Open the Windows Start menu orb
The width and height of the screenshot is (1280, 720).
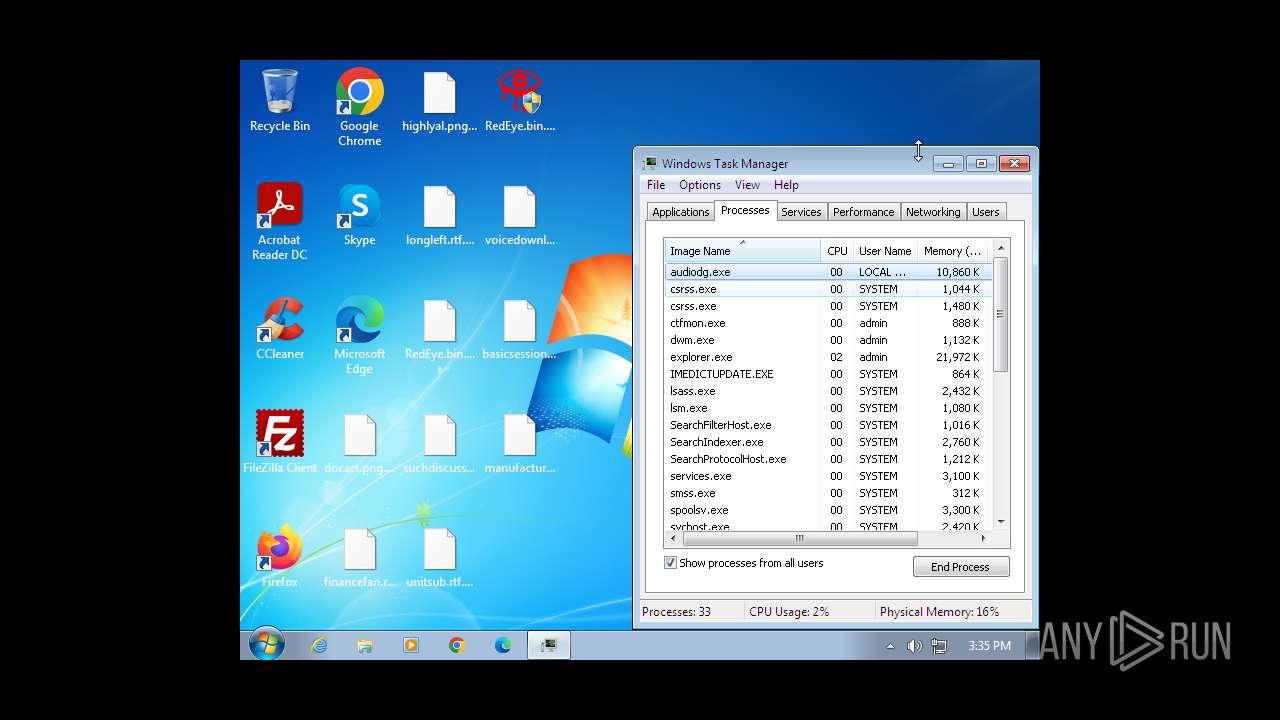click(x=266, y=645)
